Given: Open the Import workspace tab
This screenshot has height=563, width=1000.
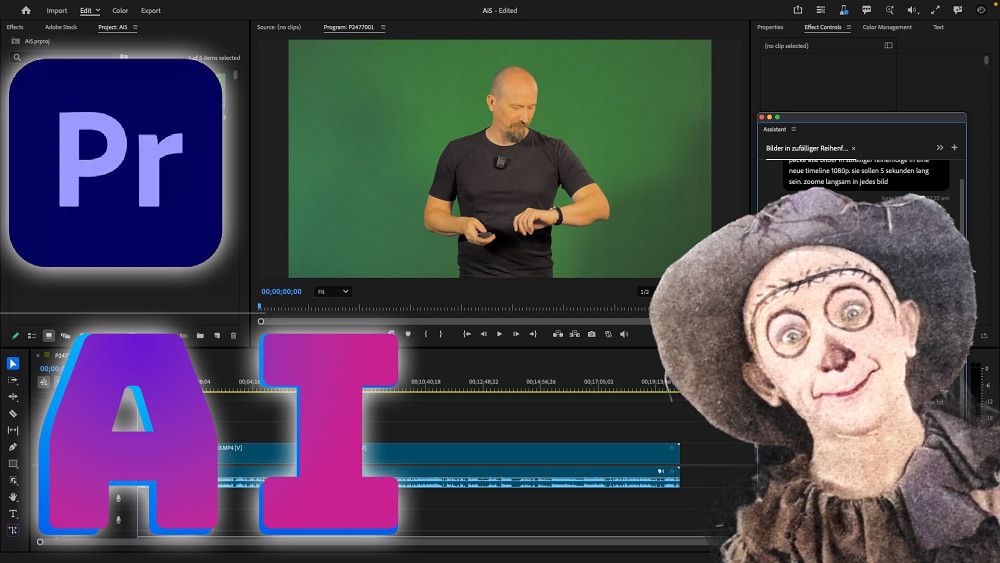Looking at the screenshot, I should coord(57,10).
